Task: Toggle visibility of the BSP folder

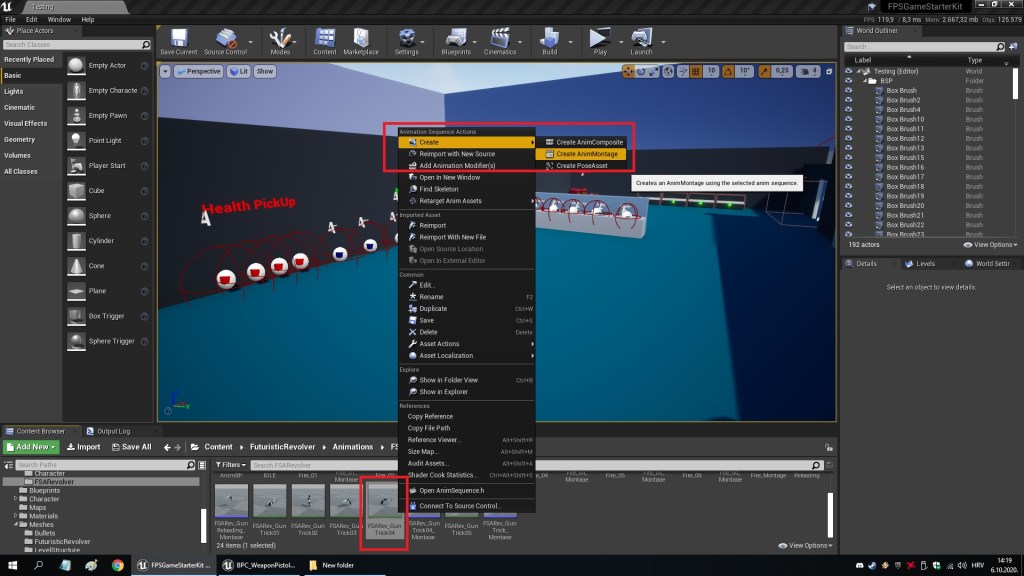Action: (850, 81)
